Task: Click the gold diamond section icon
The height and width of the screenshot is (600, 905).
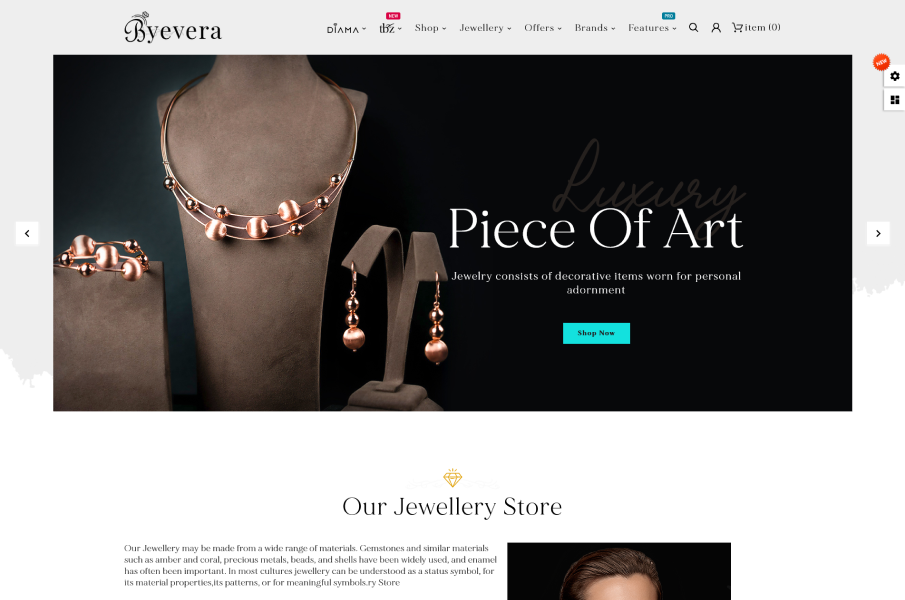Action: 452,478
